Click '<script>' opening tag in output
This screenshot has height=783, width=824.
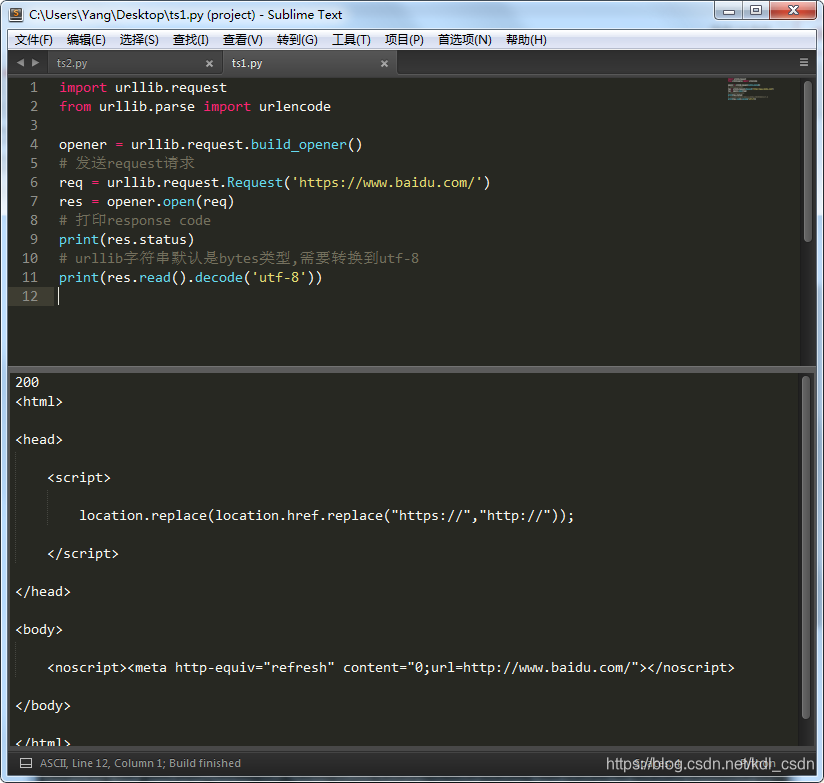tap(79, 478)
